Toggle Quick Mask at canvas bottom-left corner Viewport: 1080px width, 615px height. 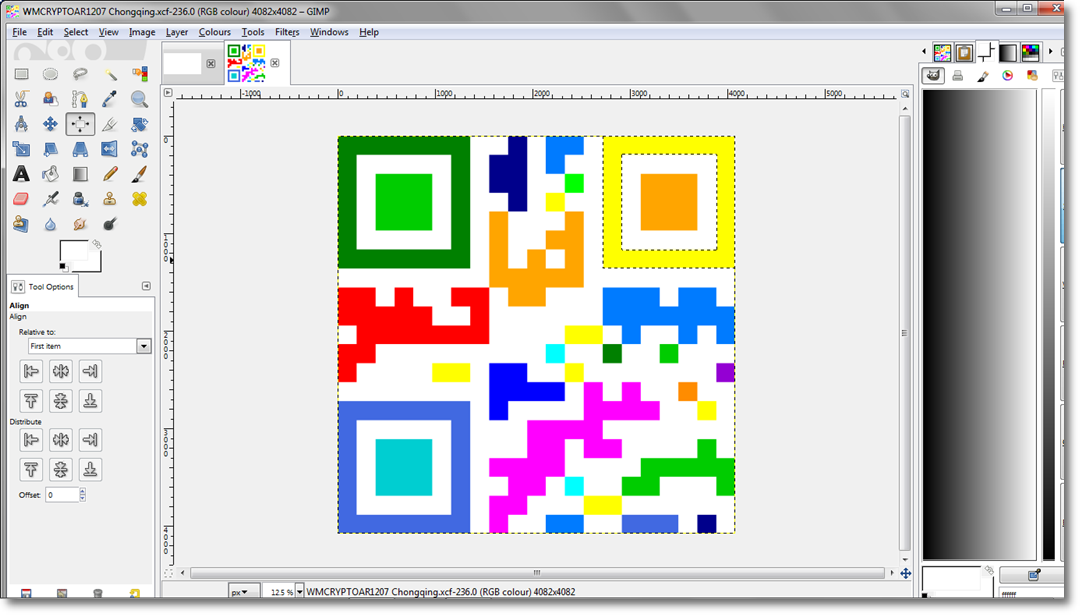[168, 573]
